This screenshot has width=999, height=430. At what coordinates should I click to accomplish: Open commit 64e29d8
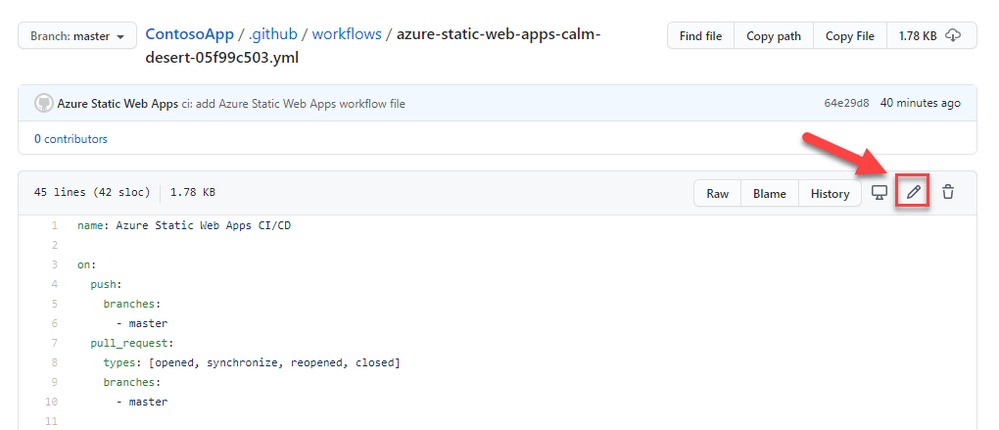point(846,103)
